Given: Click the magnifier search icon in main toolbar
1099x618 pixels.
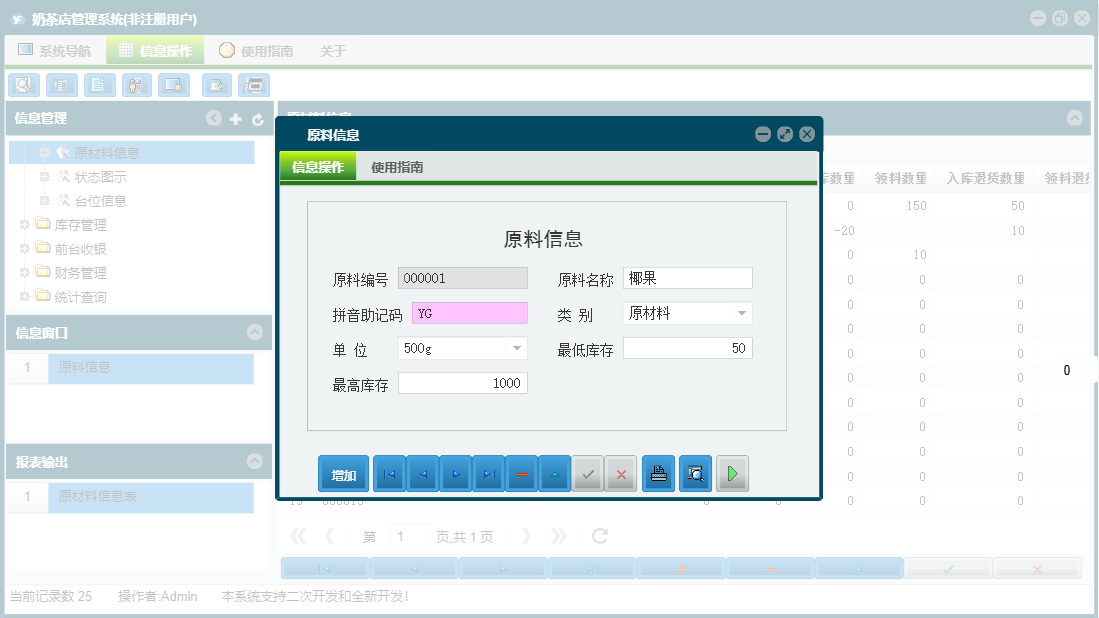Looking at the screenshot, I should (x=24, y=85).
